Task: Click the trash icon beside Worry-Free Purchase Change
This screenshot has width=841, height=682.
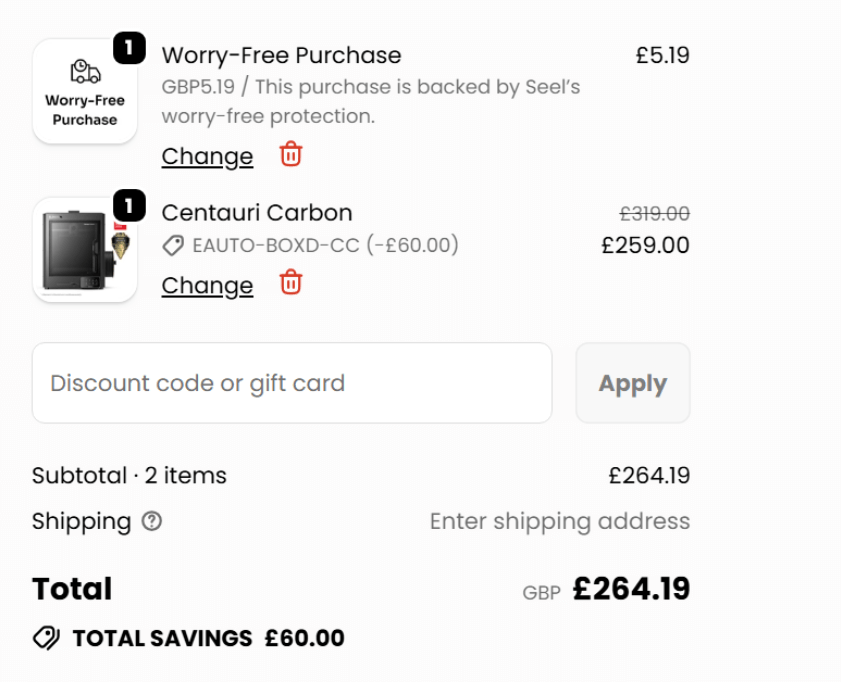Action: coord(289,155)
